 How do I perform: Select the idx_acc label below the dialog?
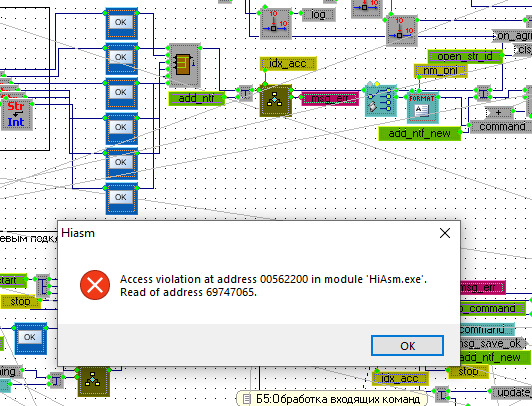click(x=400, y=378)
